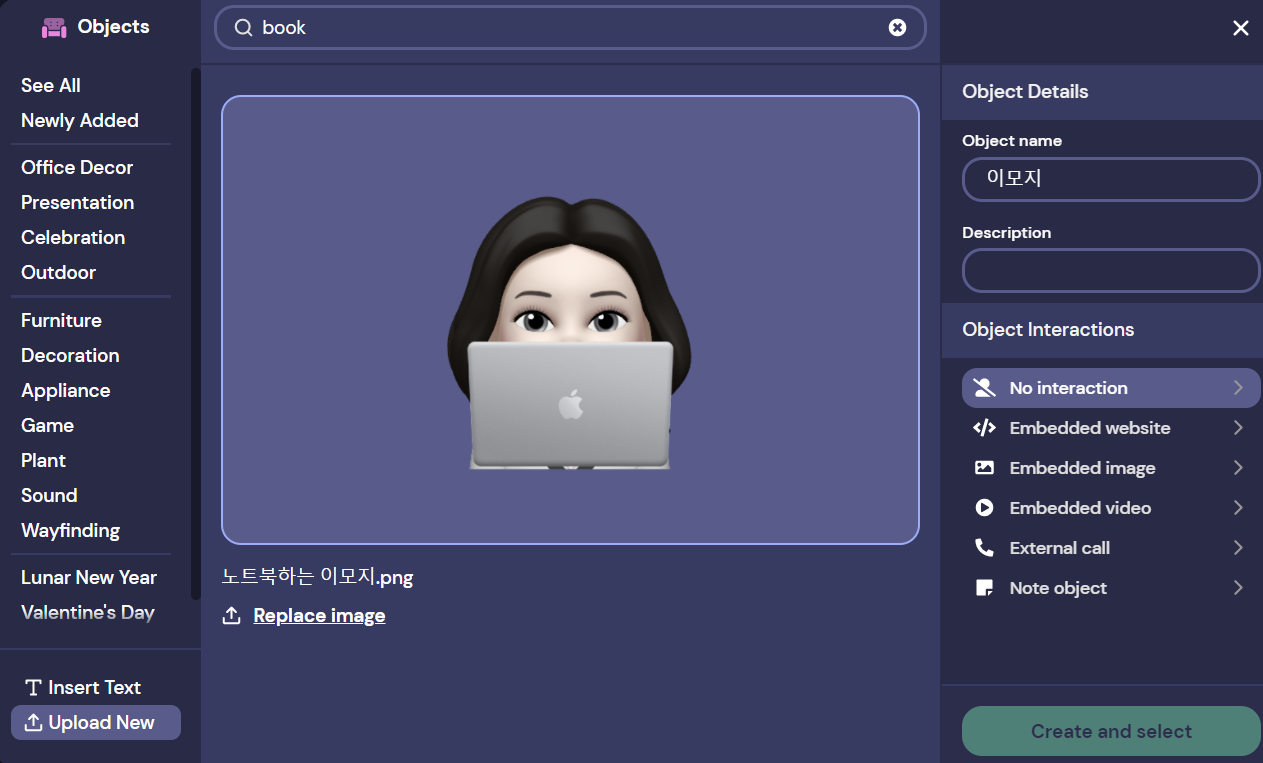Viewport: 1263px width, 763px height.
Task: Open the Outdoor category
Action: coord(58,272)
